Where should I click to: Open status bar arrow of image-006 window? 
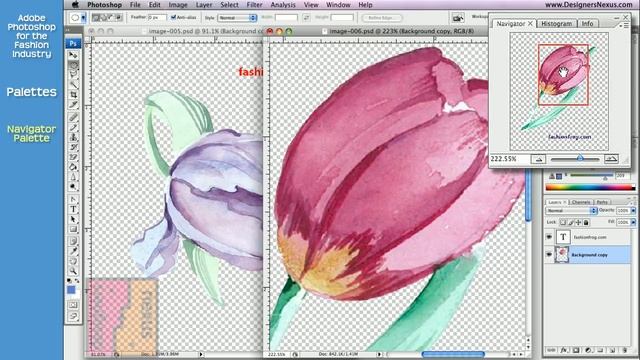[379, 354]
